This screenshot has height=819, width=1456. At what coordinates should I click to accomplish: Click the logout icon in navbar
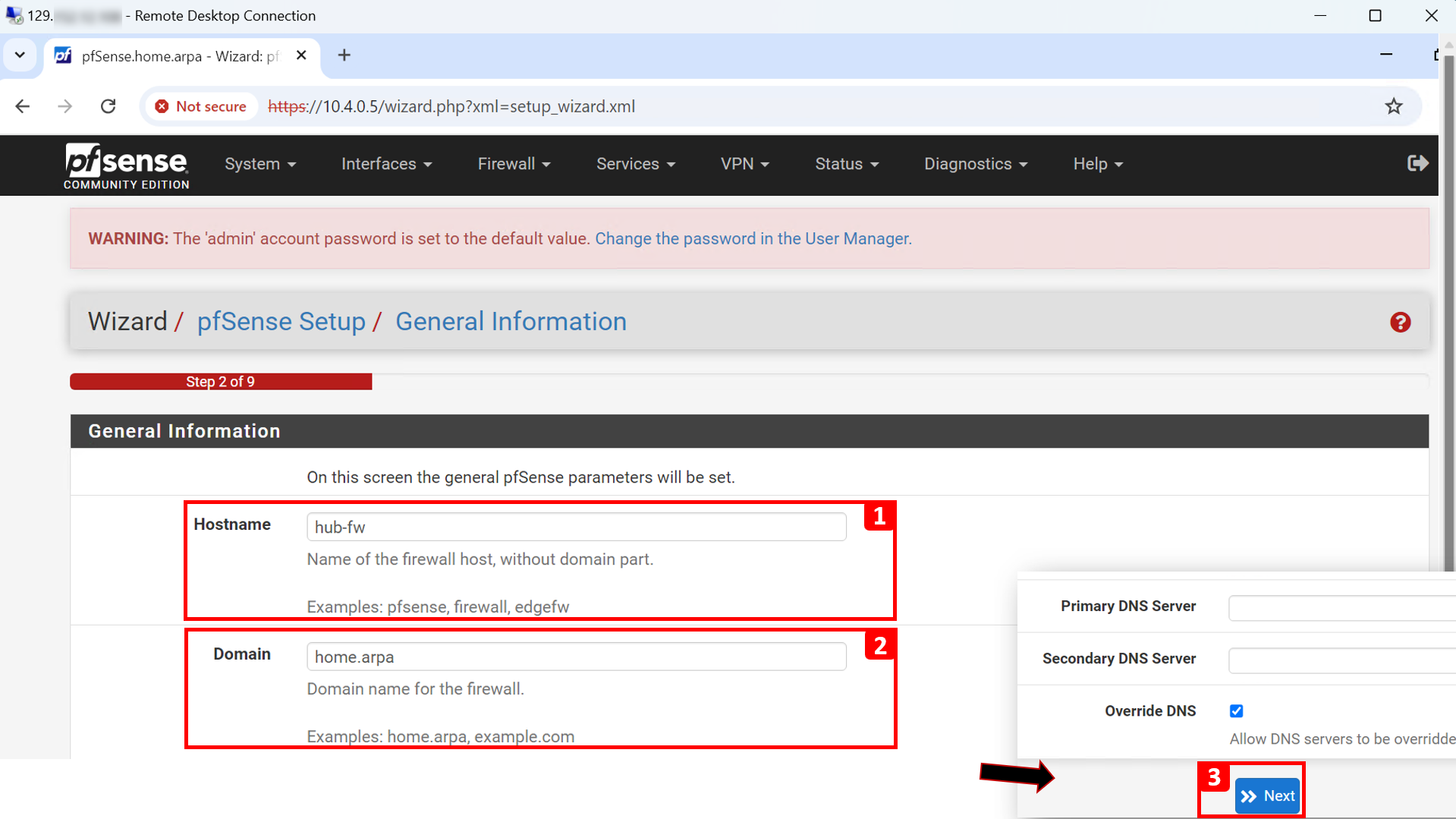(x=1417, y=163)
